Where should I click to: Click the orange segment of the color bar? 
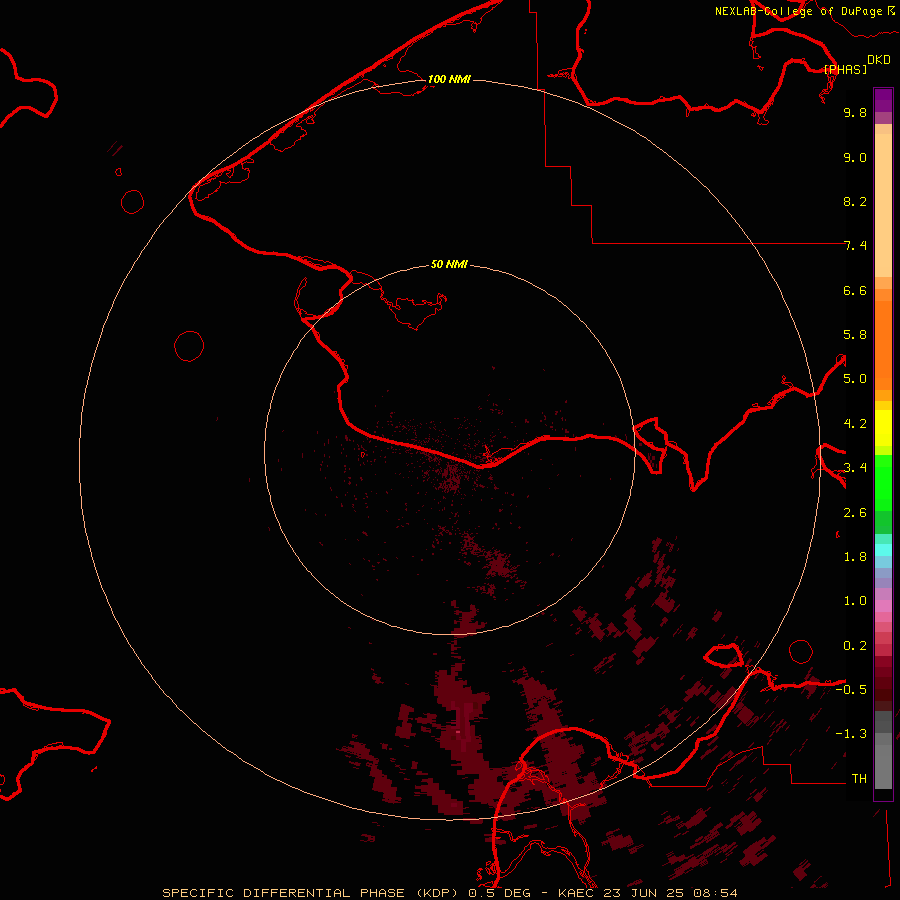[883, 346]
